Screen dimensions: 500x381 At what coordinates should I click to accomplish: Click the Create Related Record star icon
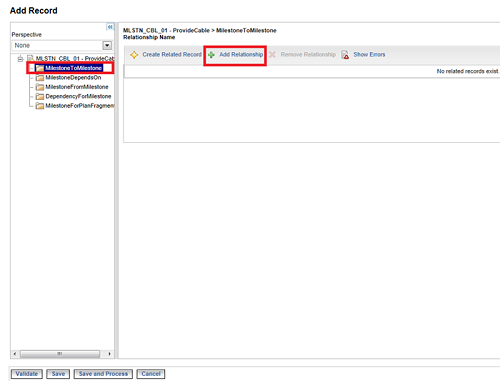tap(134, 55)
